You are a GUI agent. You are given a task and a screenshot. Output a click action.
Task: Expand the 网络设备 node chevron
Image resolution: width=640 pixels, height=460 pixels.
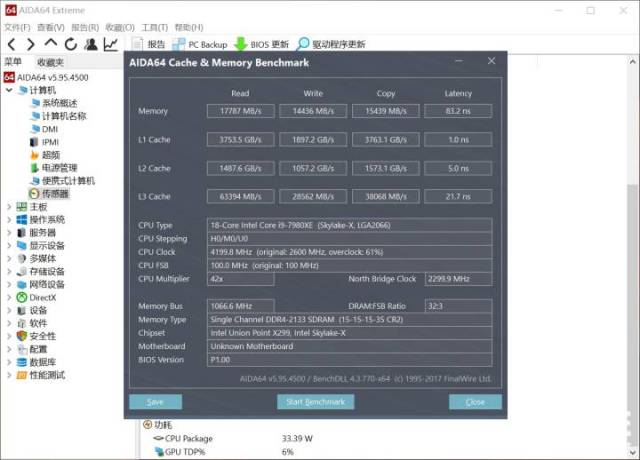tap(9, 284)
